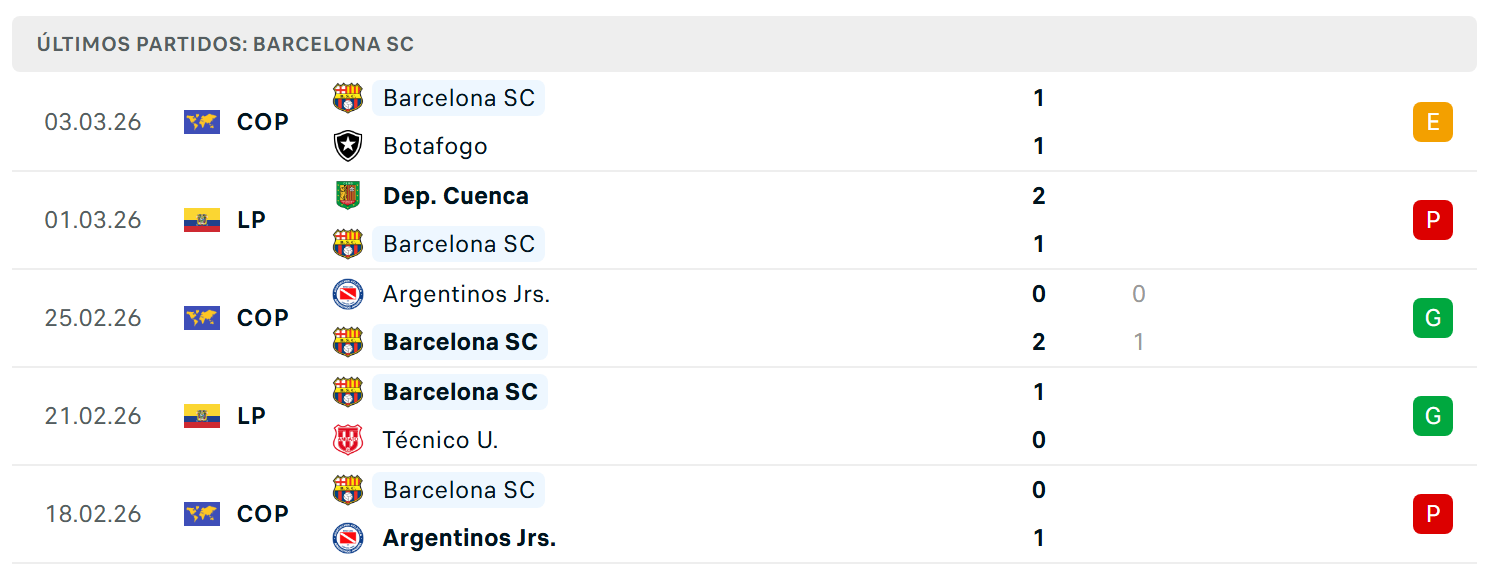The width and height of the screenshot is (1491, 582).
Task: Click the red P badge for 18.02.26 match
Action: tap(1433, 514)
